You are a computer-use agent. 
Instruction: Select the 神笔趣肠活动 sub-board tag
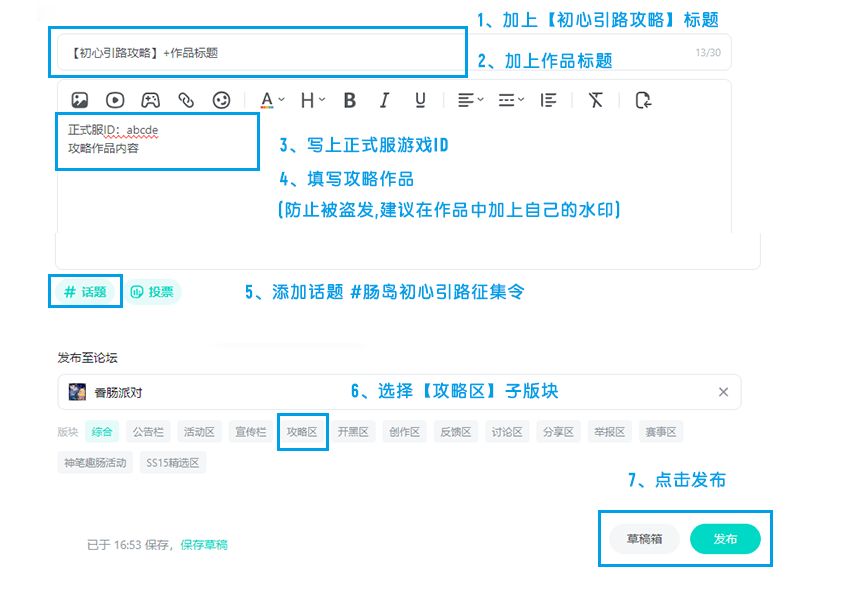[x=95, y=463]
